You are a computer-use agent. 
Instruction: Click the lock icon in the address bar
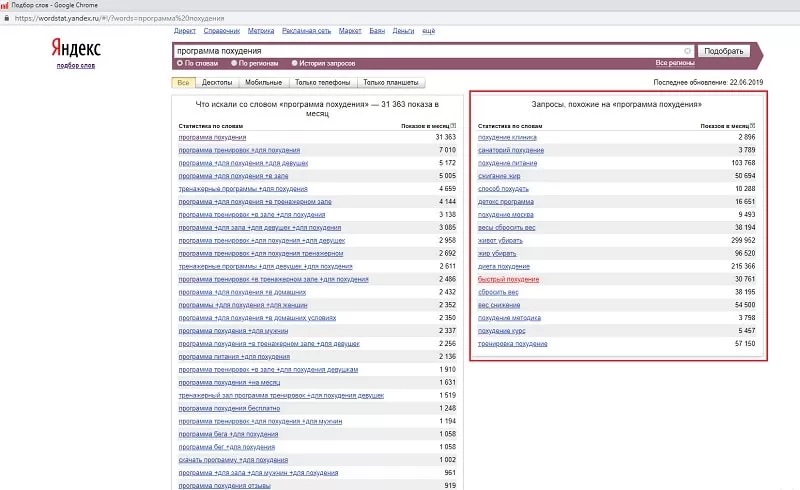7,18
